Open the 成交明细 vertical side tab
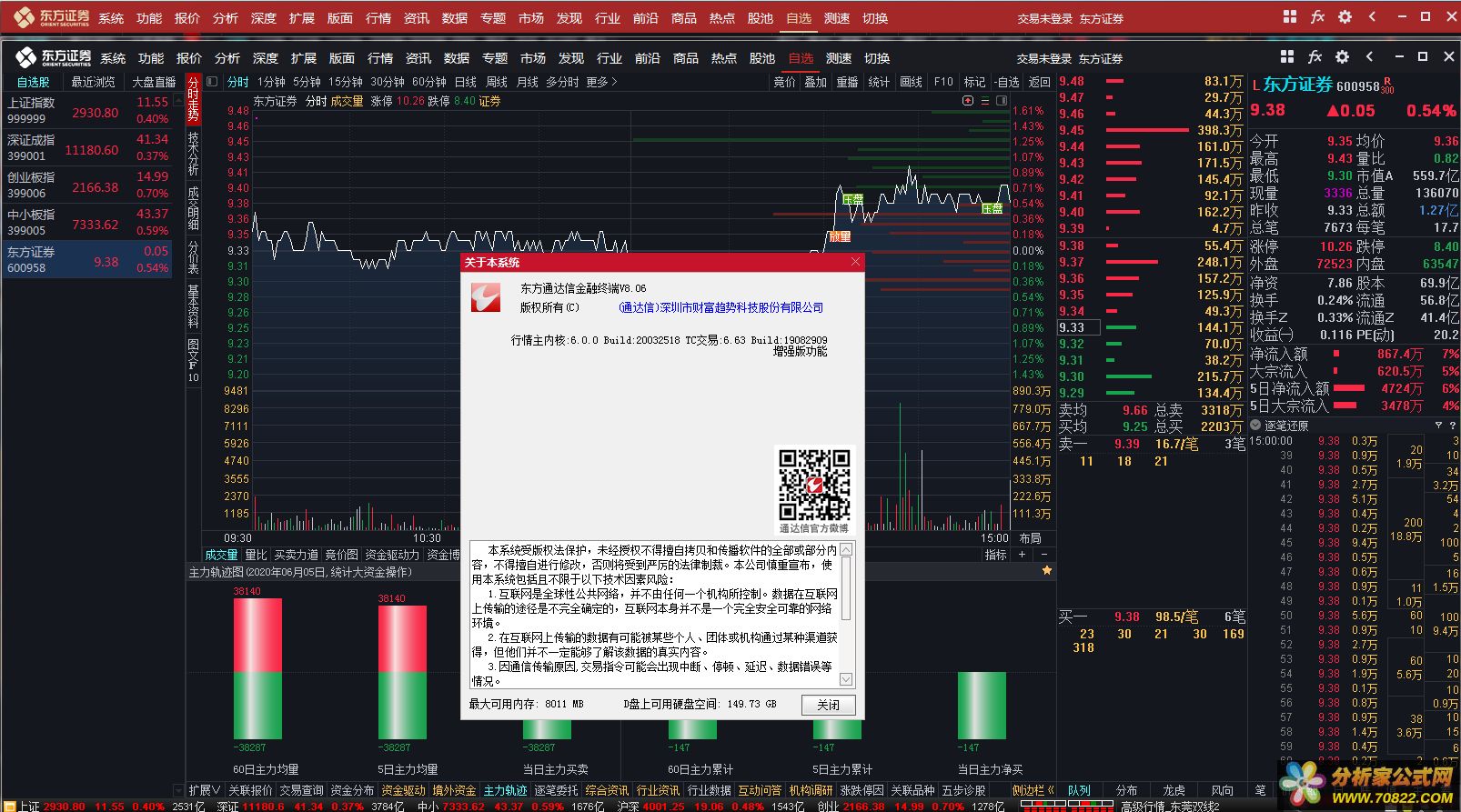The height and width of the screenshot is (812, 1461). [193, 209]
